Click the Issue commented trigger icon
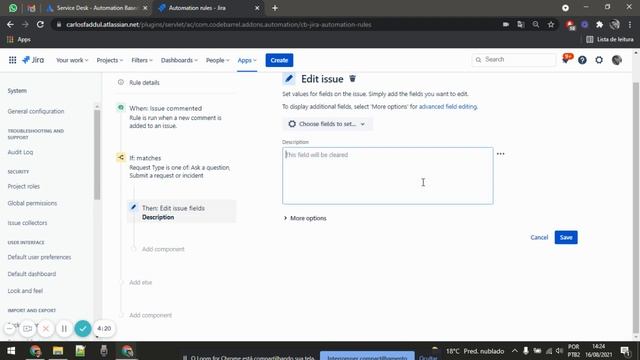Image resolution: width=640 pixels, height=360 pixels. pyautogui.click(x=121, y=108)
